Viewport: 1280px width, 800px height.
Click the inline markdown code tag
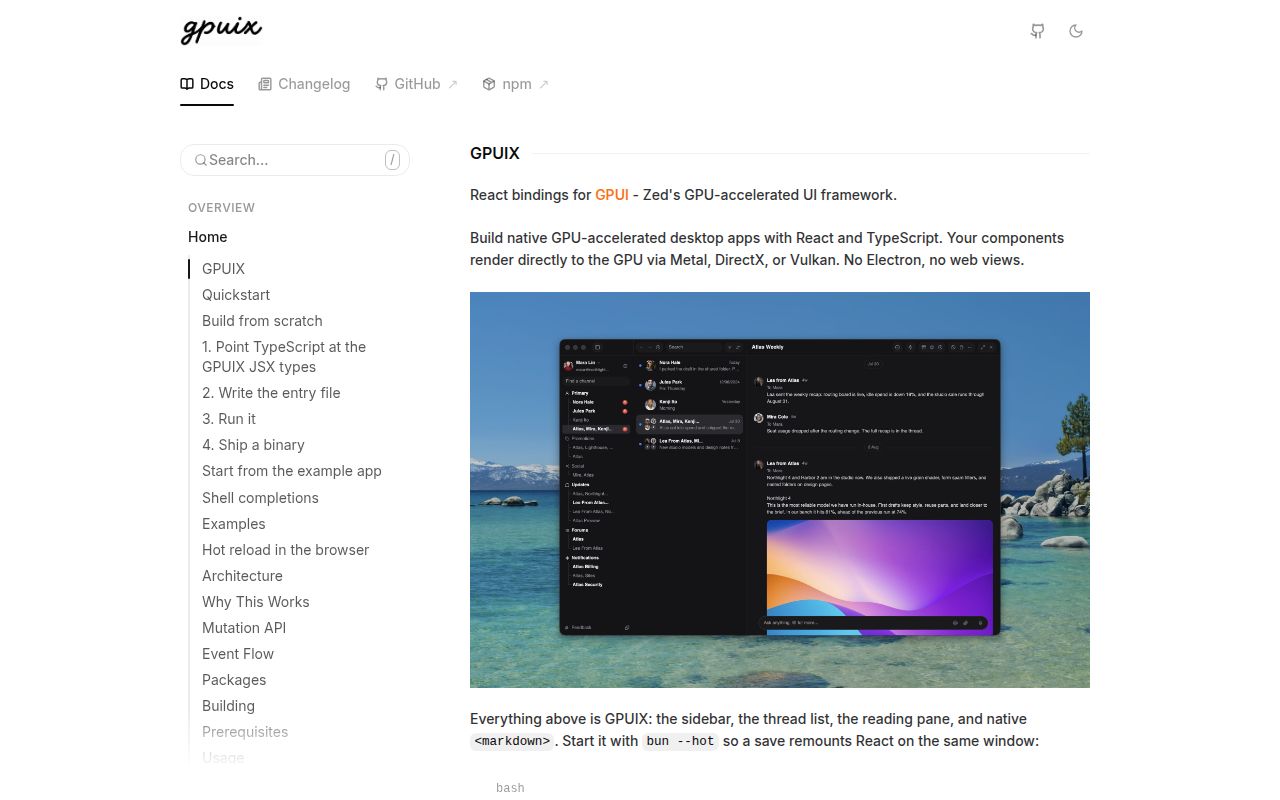[512, 741]
